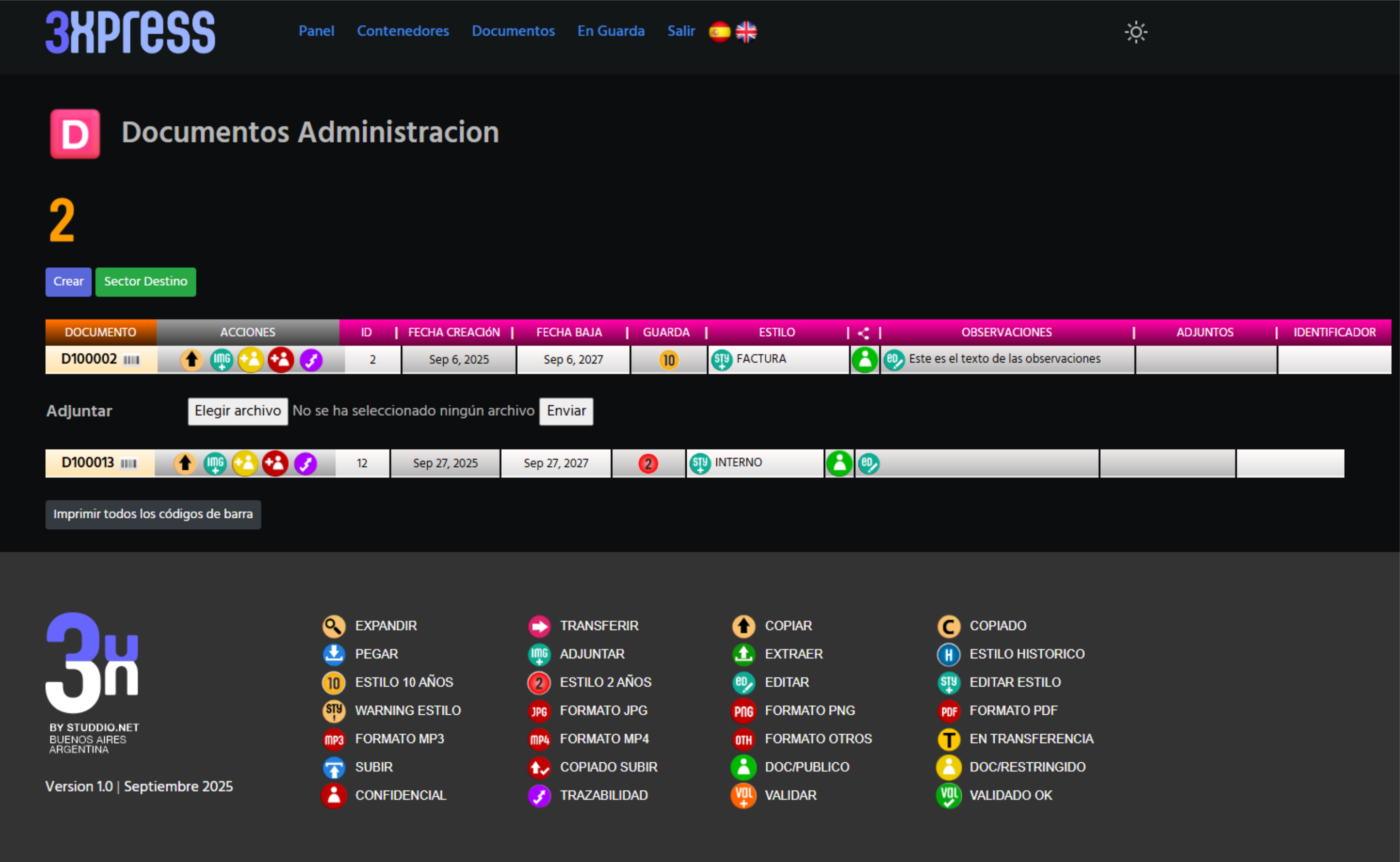Toggle public doc green icon for D100002
1400x862 pixels.
pos(864,360)
